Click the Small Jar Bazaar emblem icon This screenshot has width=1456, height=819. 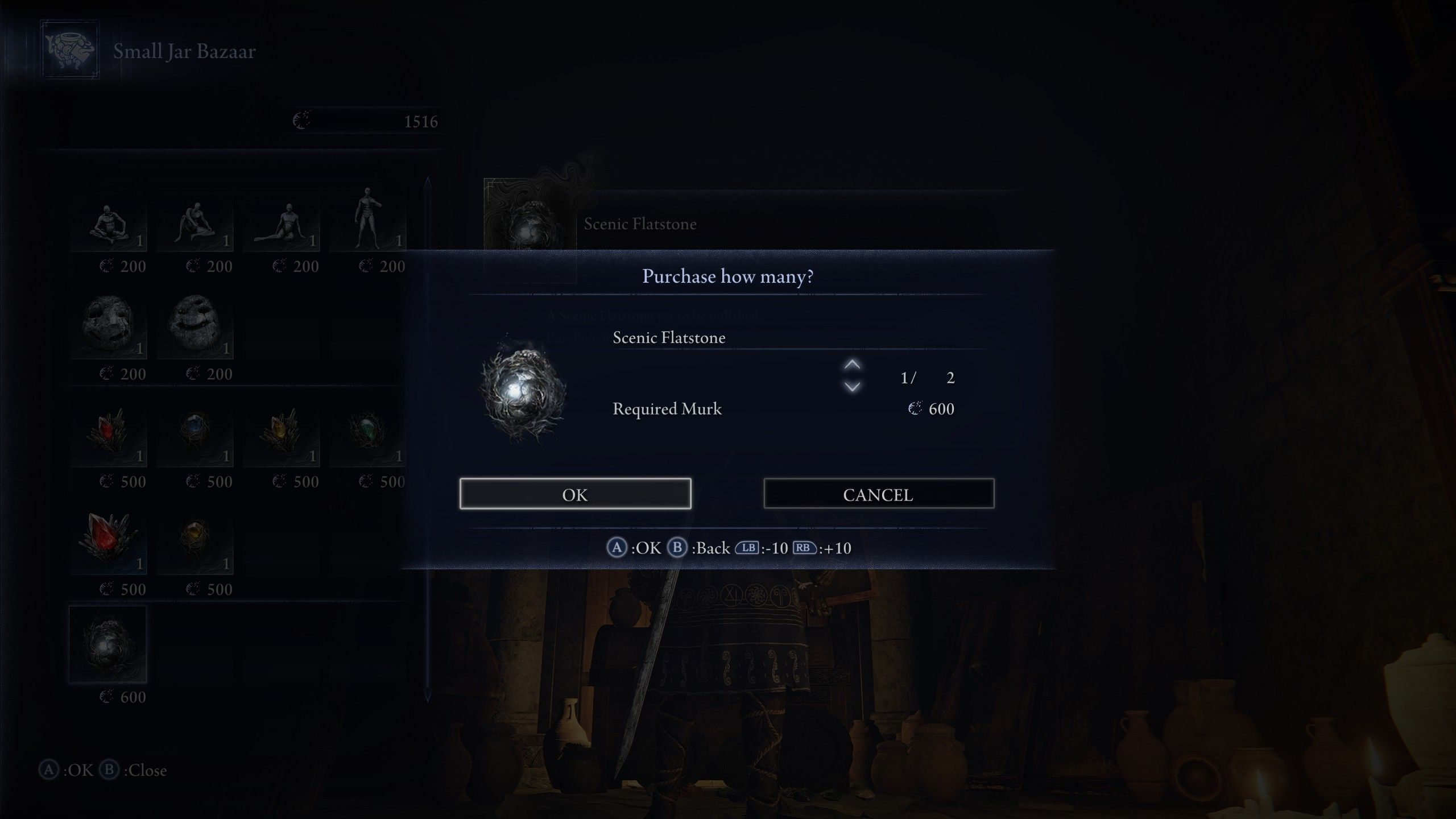pos(69,50)
